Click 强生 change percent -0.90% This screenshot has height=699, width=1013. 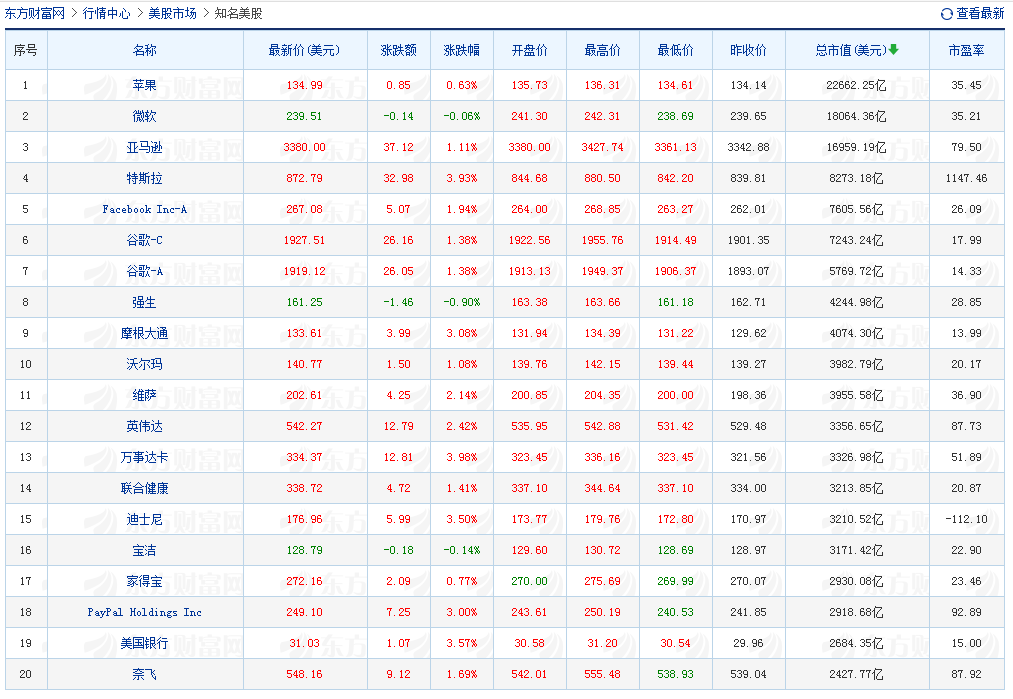[x=462, y=302]
